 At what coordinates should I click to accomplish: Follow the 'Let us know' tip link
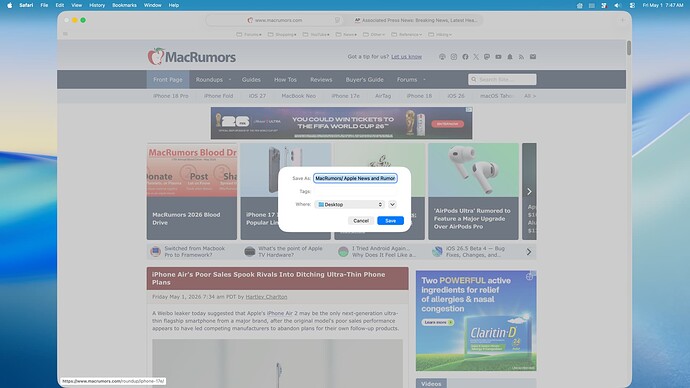click(x=406, y=57)
